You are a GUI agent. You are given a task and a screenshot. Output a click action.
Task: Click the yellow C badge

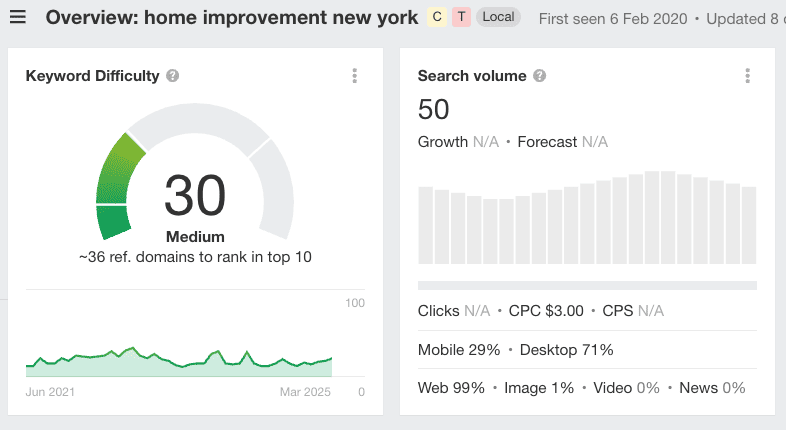point(437,18)
